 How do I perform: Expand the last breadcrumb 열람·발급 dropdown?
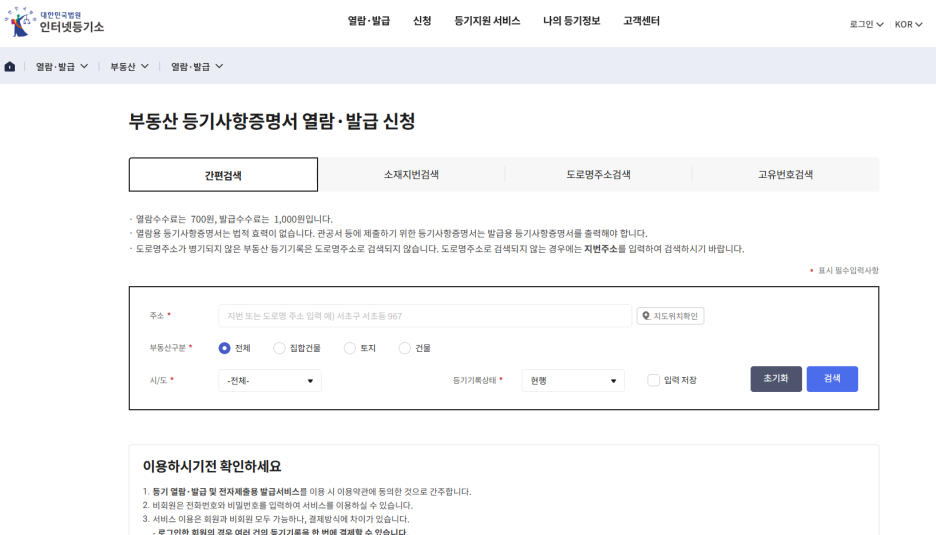point(197,66)
